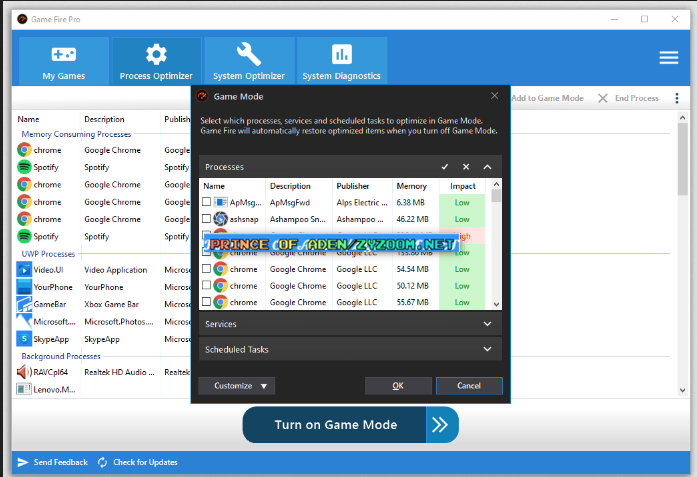Tick the chrome 50.12 MB checkbox
Screen dimensions: 697x477
point(206,285)
